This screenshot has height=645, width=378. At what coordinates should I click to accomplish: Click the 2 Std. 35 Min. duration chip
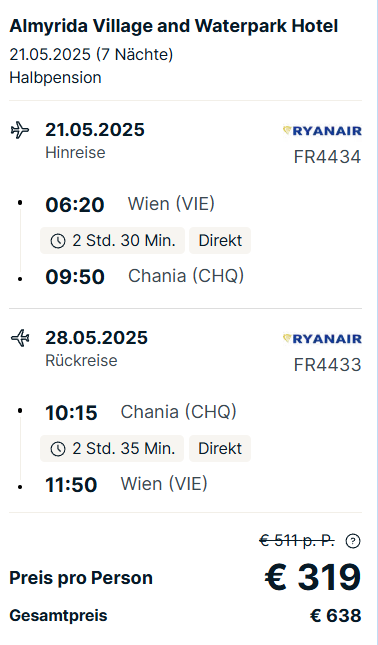tap(112, 448)
